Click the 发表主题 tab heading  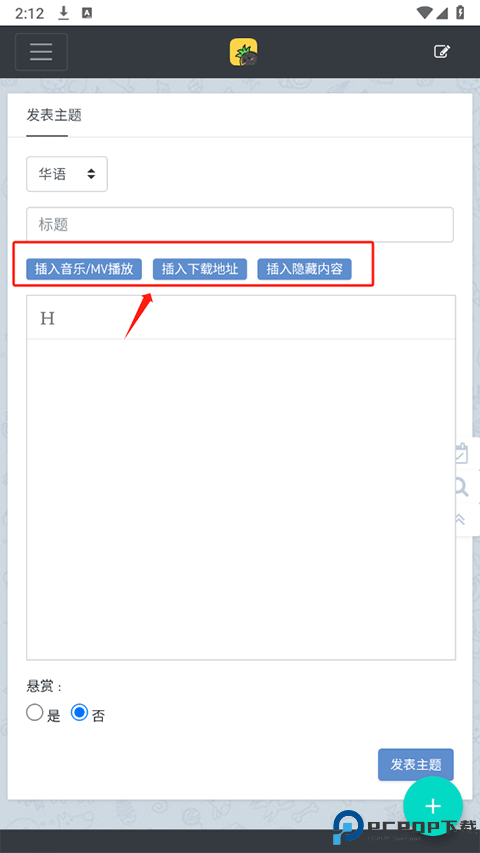54,115
